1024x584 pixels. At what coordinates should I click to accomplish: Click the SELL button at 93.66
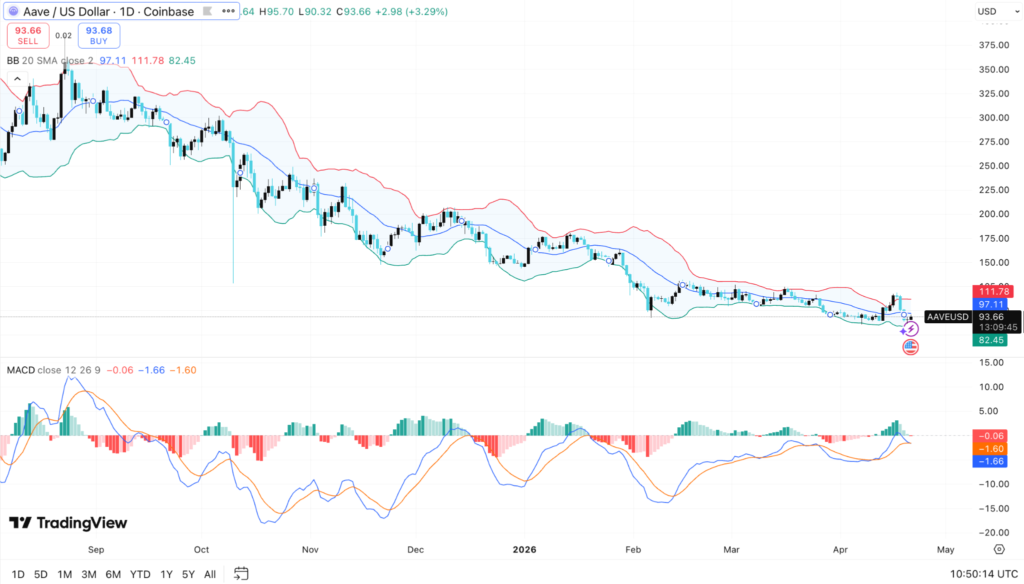pyautogui.click(x=27, y=35)
